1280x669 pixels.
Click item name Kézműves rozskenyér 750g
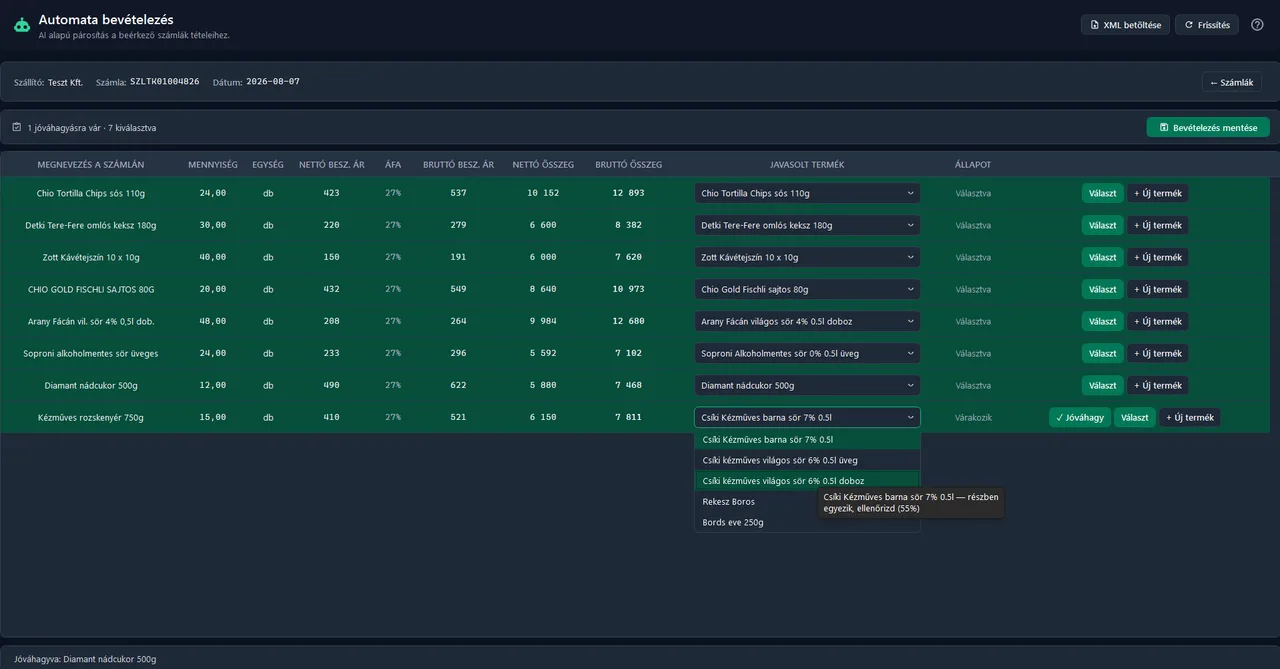click(x=91, y=417)
